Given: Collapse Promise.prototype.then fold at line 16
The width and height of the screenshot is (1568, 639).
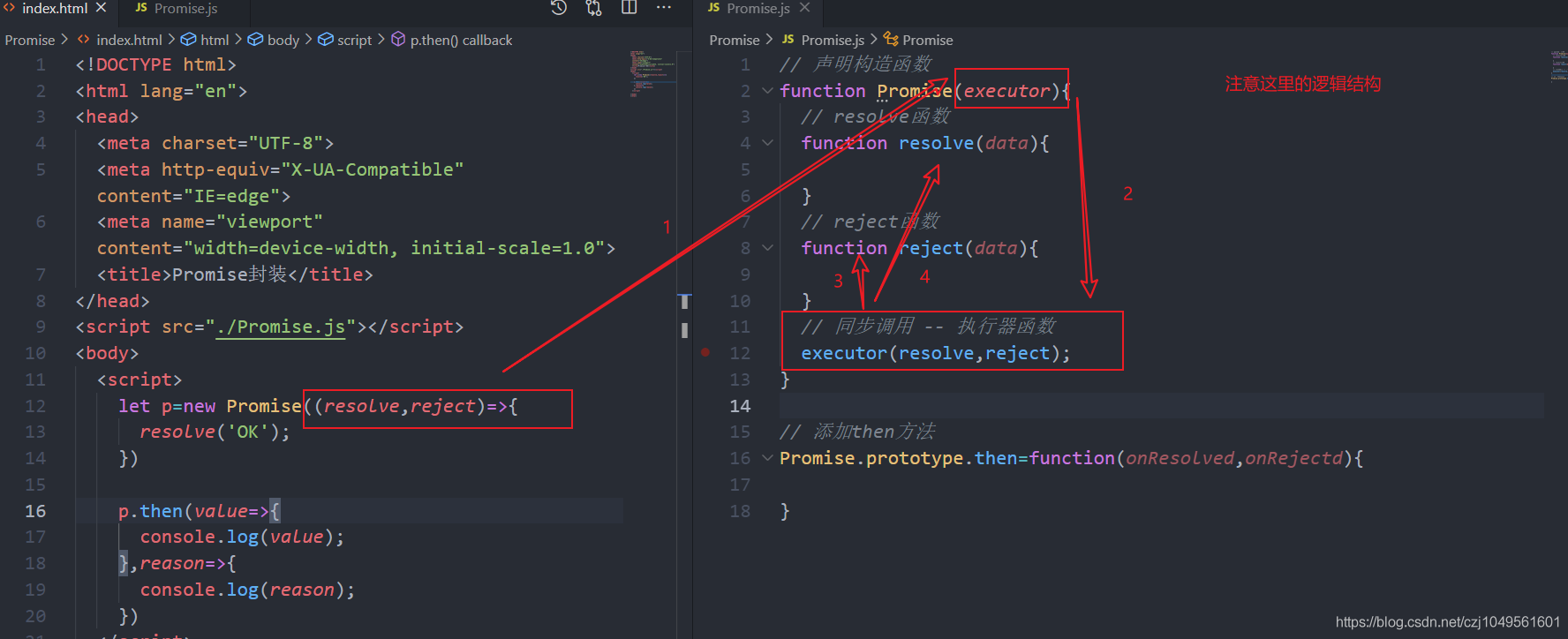Looking at the screenshot, I should pos(767,458).
